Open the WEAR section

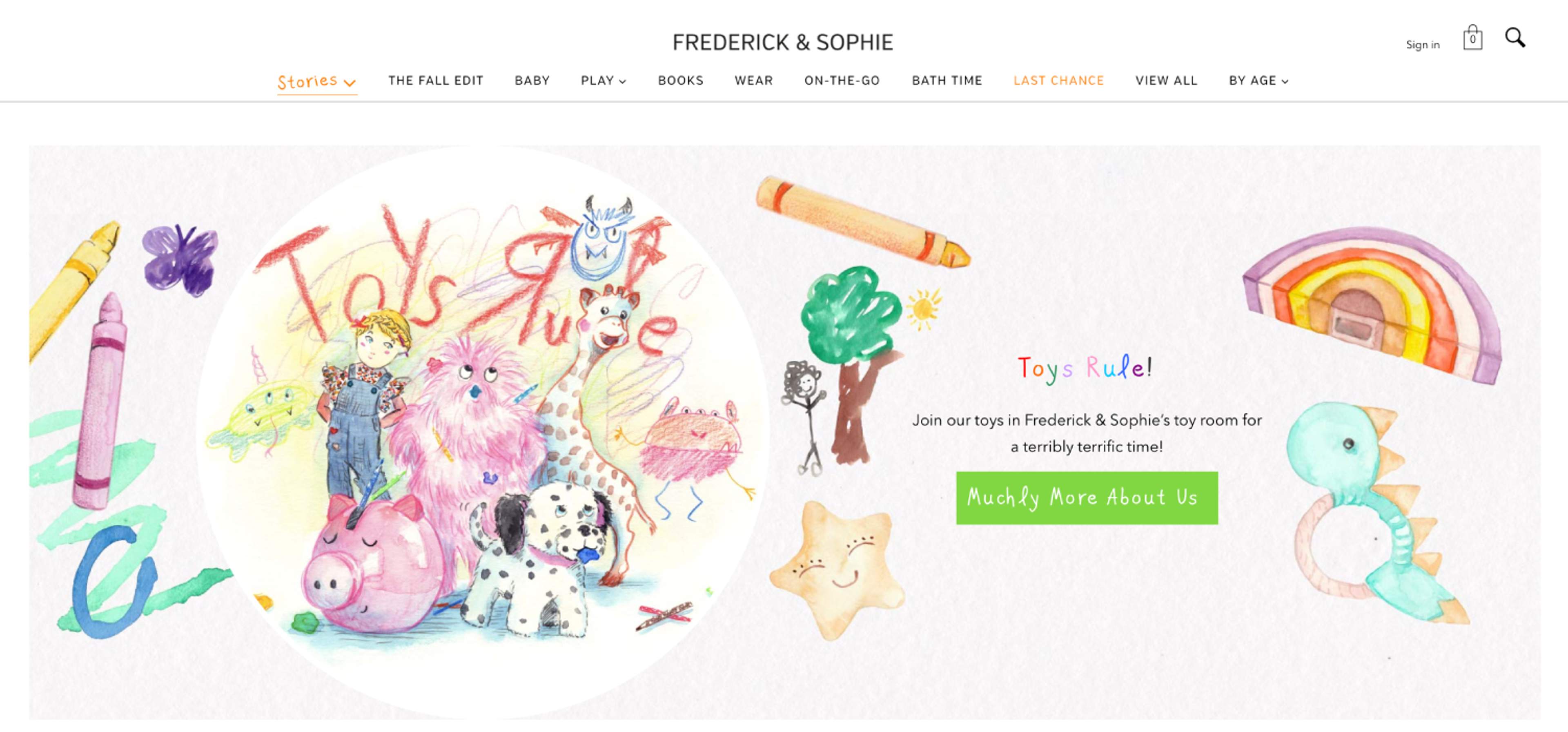point(753,80)
